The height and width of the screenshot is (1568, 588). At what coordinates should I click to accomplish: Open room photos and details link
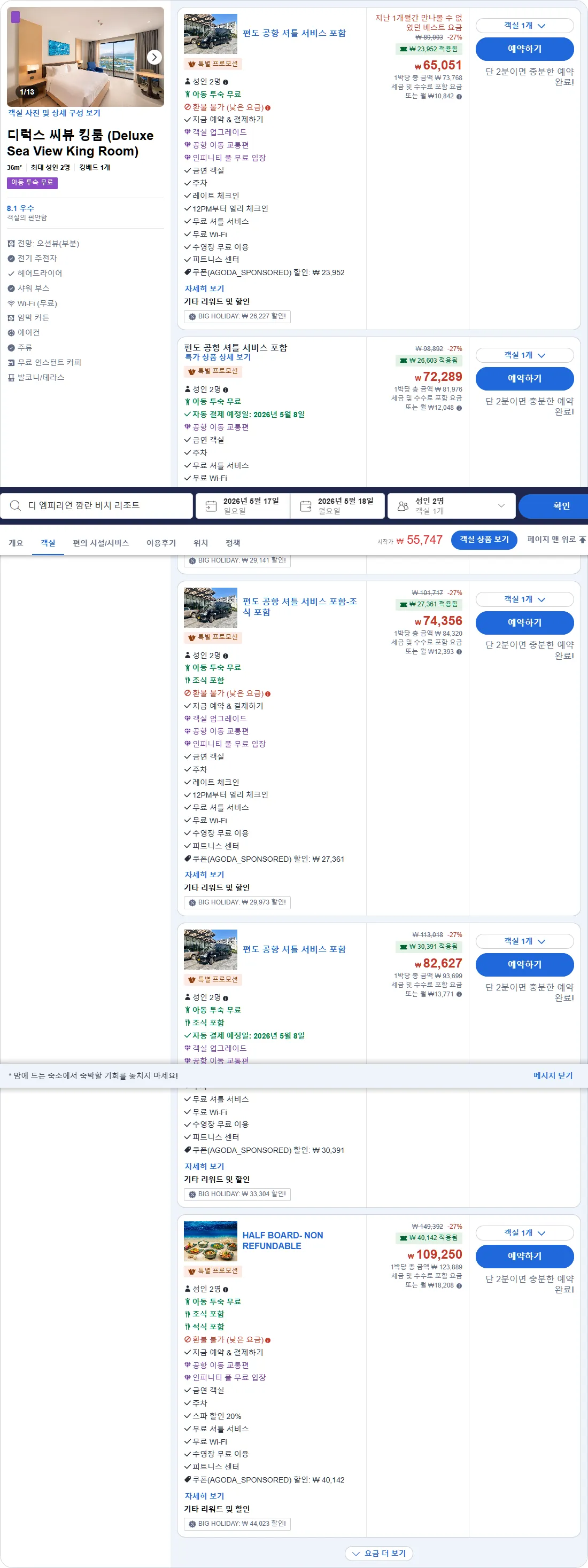[x=53, y=113]
